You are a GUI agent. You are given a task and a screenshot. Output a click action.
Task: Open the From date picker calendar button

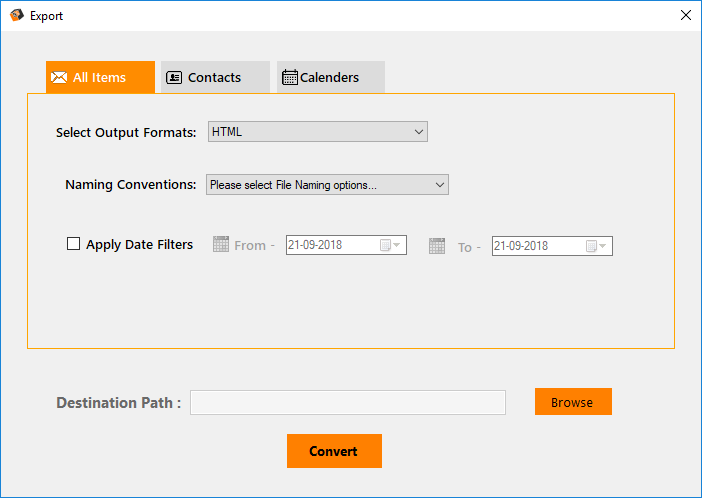click(390, 246)
